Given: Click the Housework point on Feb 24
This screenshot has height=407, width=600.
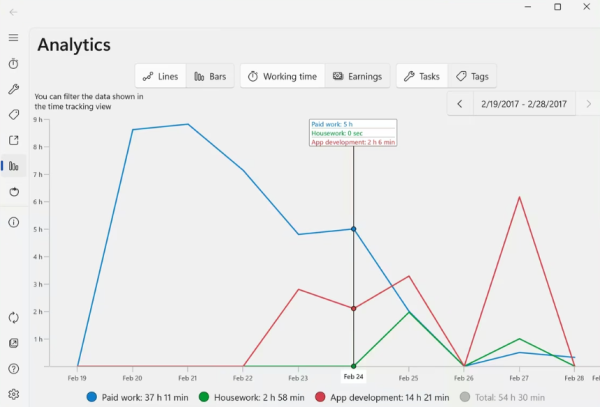Looking at the screenshot, I should [354, 366].
